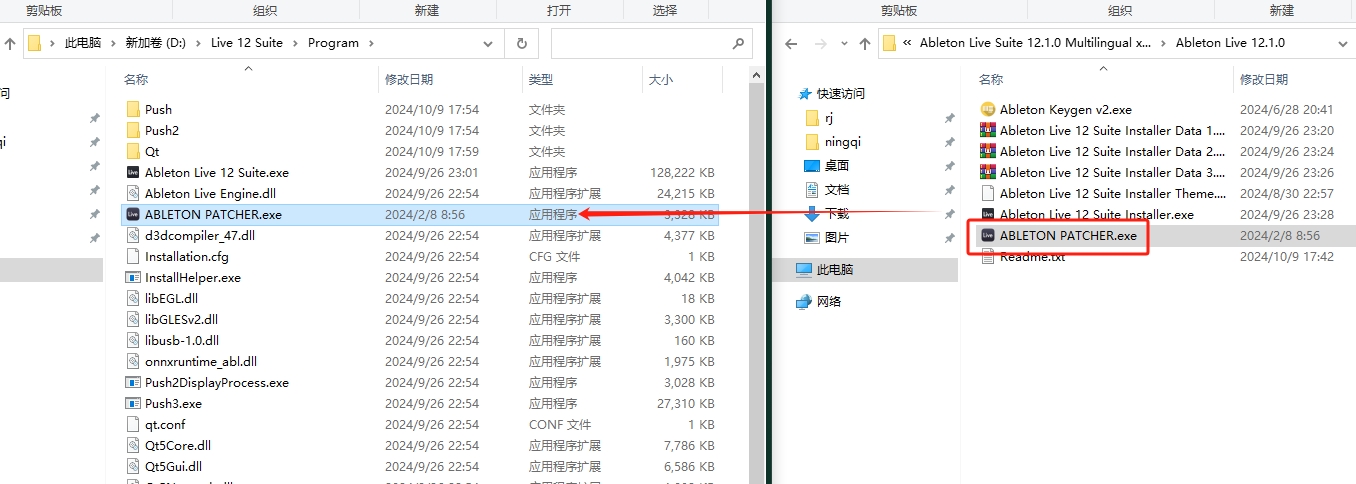Click the onnxruntime_abl.dll file icon
The height and width of the screenshot is (484, 1356).
tap(134, 361)
